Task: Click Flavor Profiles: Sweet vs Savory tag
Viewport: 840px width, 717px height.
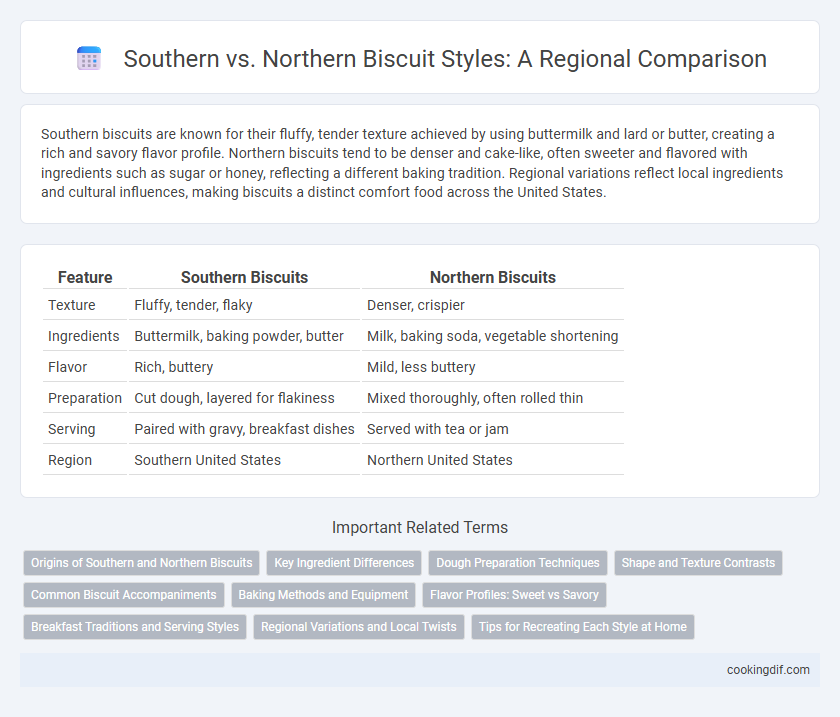Action: coord(514,595)
